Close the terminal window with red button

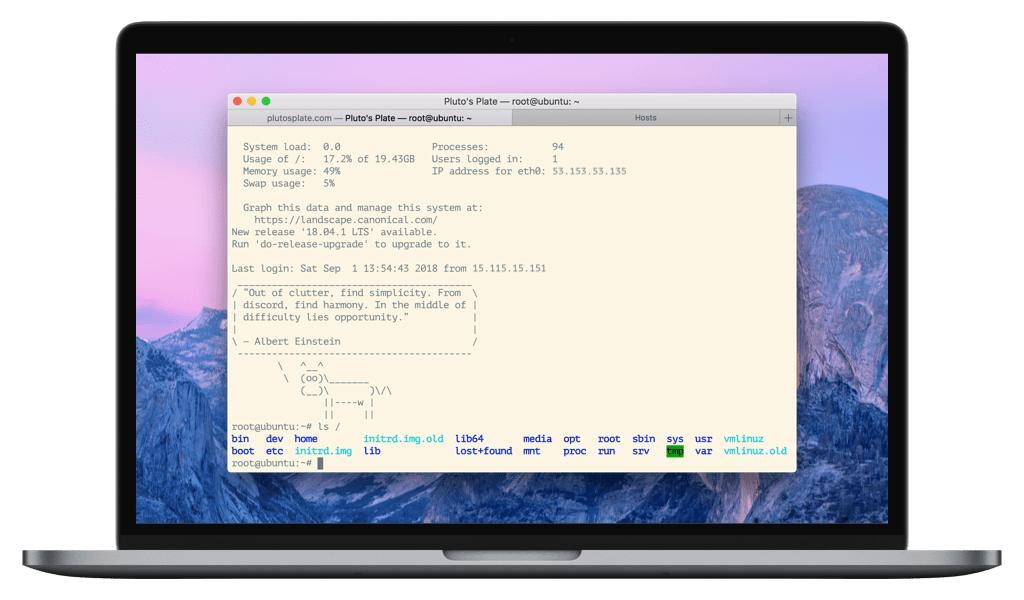click(x=238, y=101)
